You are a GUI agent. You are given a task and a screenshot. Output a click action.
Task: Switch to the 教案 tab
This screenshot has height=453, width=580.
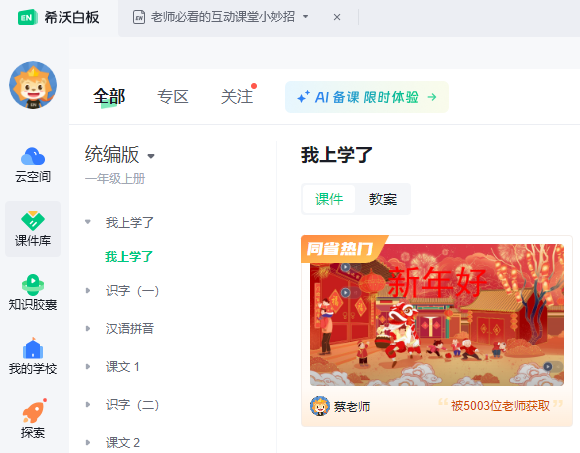tap(383, 199)
